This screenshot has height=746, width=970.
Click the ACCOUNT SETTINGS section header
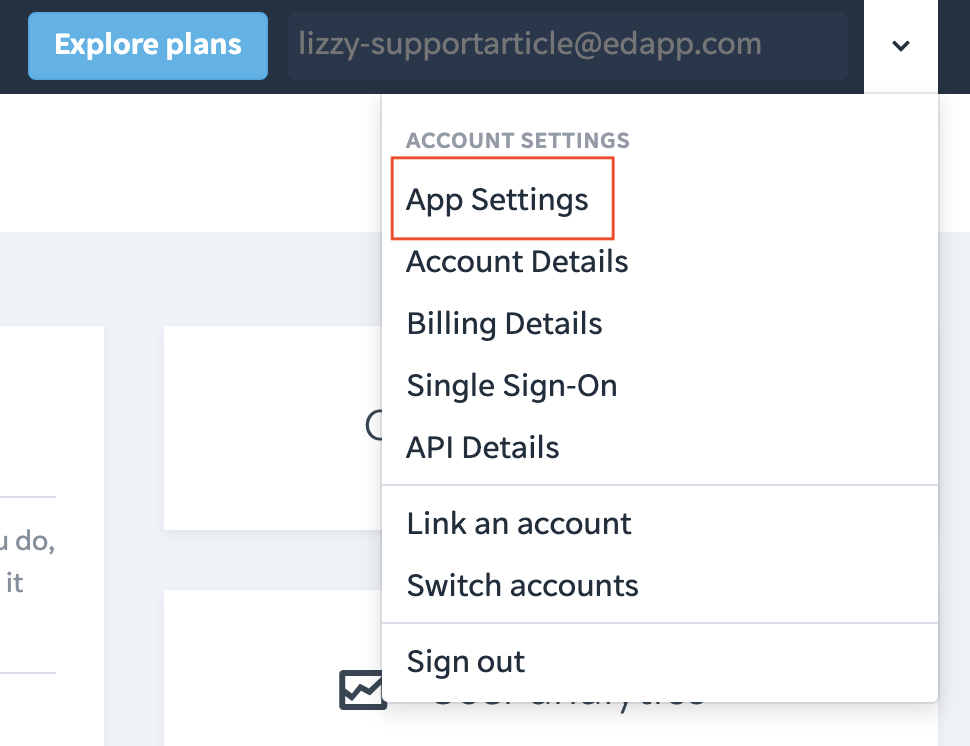tap(518, 140)
